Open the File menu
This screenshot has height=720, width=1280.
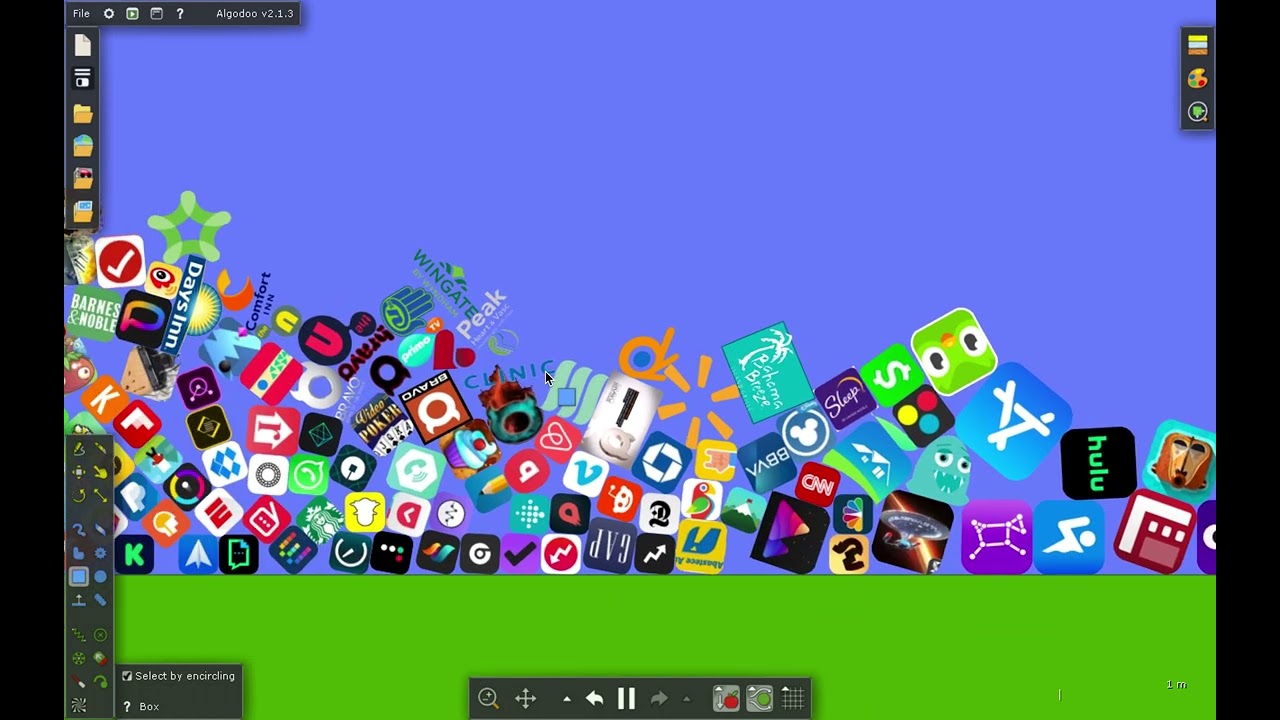point(81,14)
